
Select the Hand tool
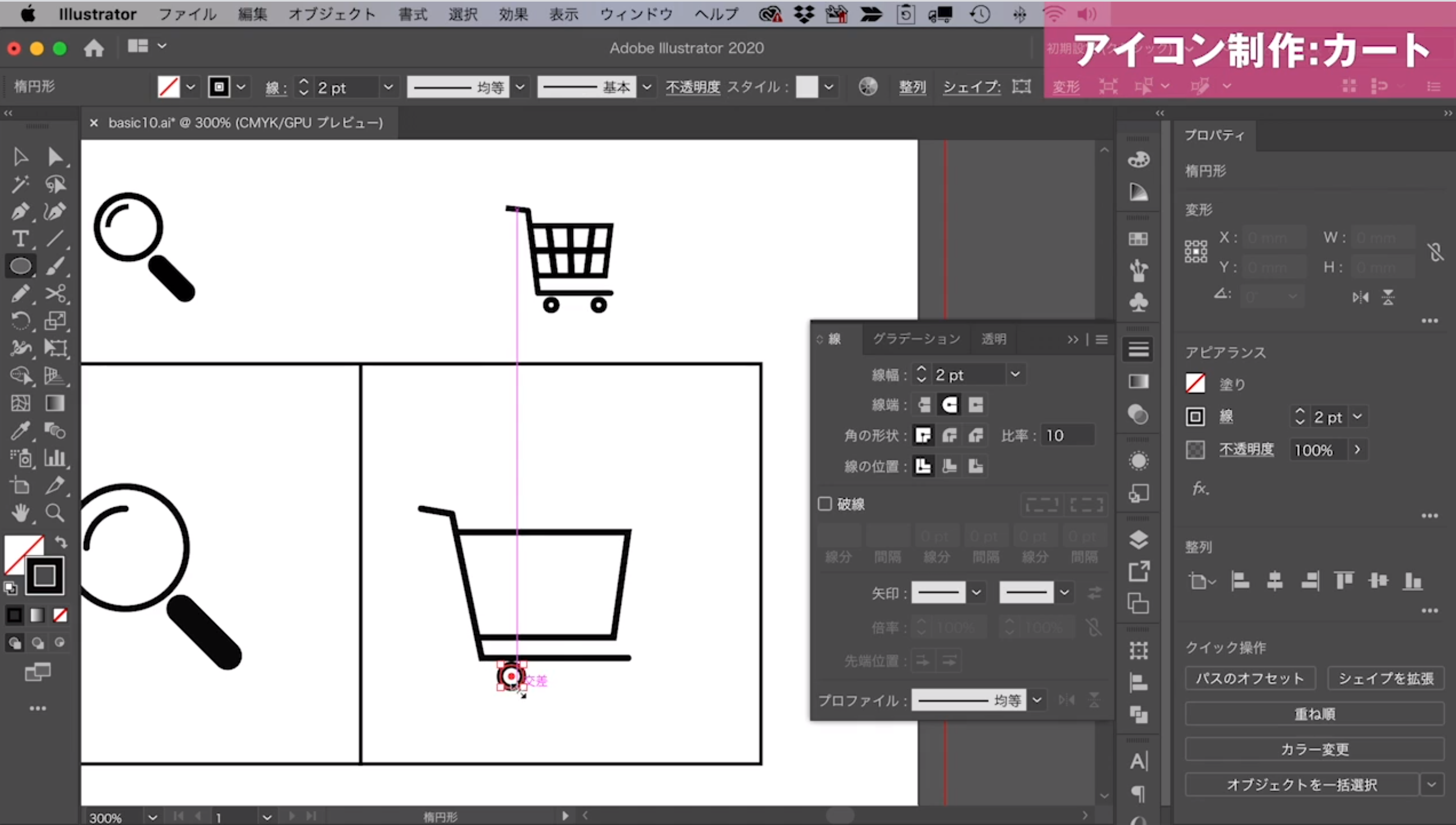click(21, 513)
